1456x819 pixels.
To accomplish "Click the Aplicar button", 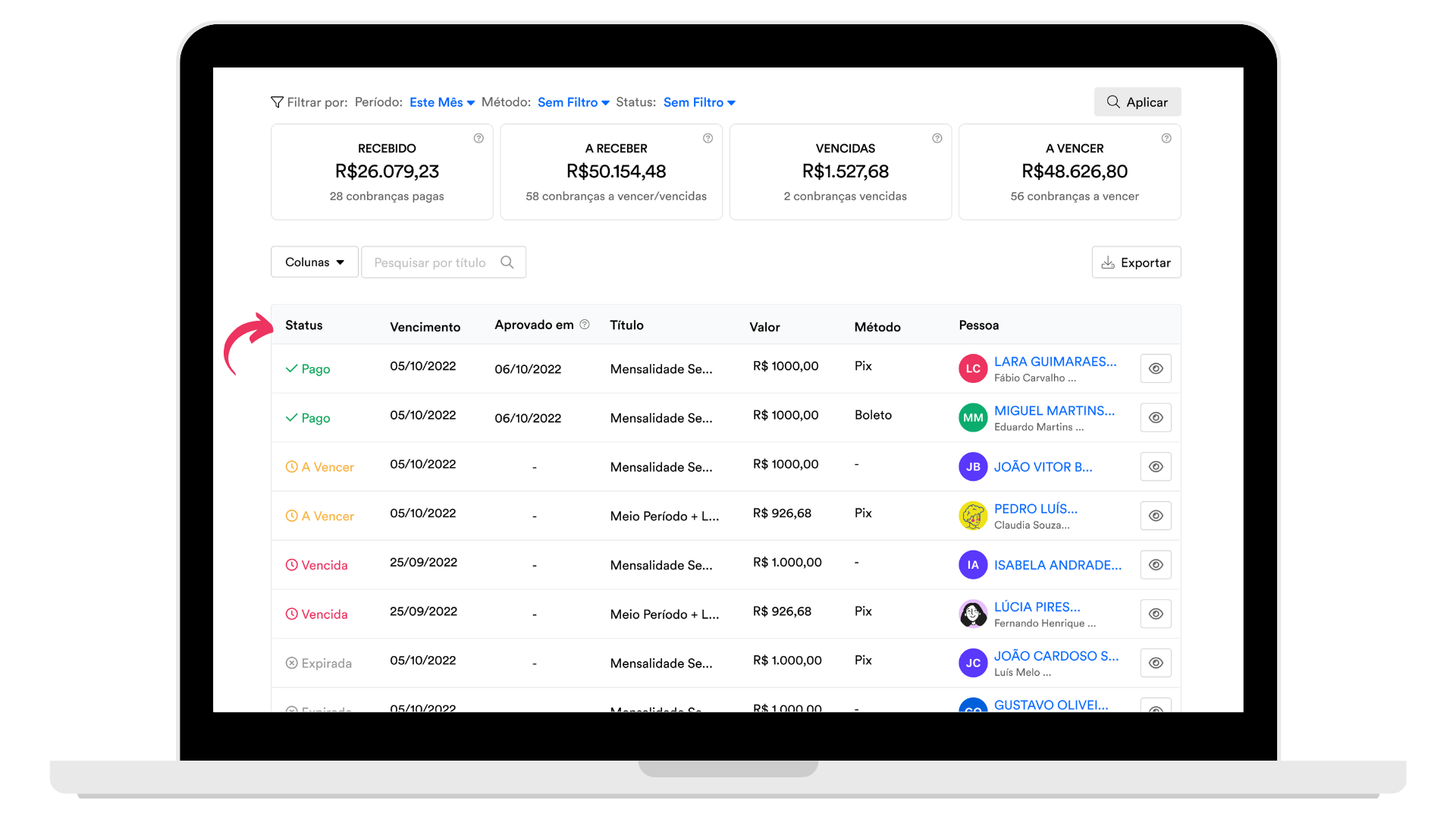I will [x=1137, y=102].
